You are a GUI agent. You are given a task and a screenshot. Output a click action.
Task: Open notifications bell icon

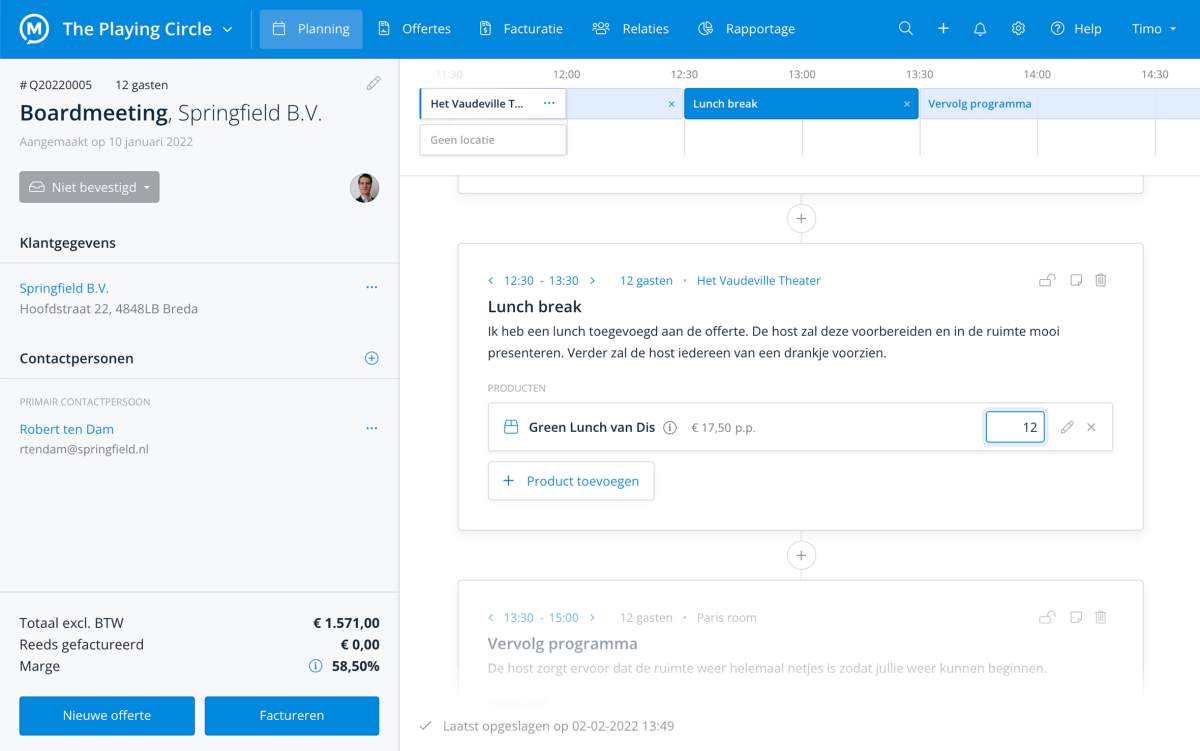(980, 29)
